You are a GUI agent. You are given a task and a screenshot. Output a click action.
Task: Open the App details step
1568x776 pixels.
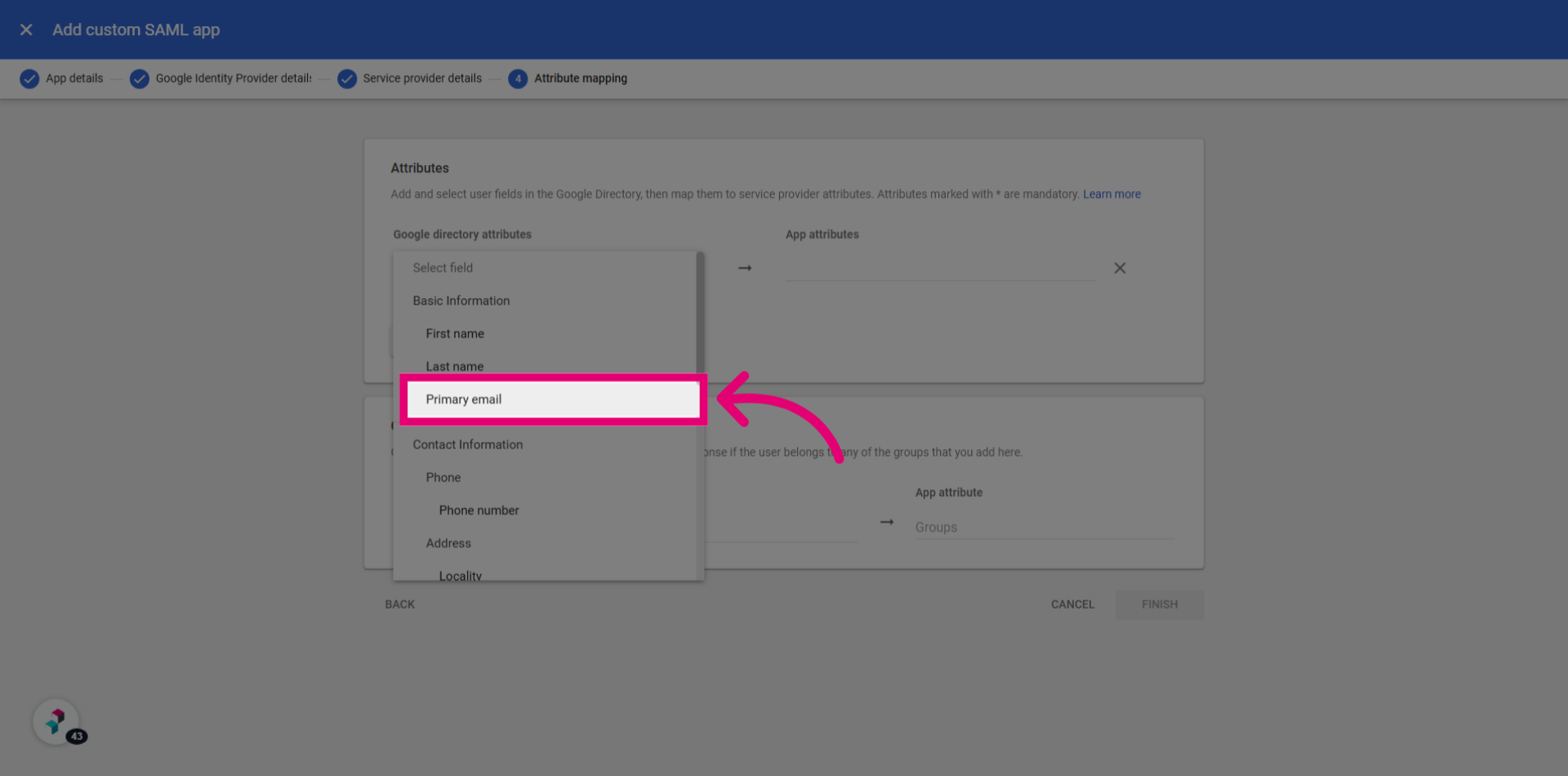coord(74,78)
